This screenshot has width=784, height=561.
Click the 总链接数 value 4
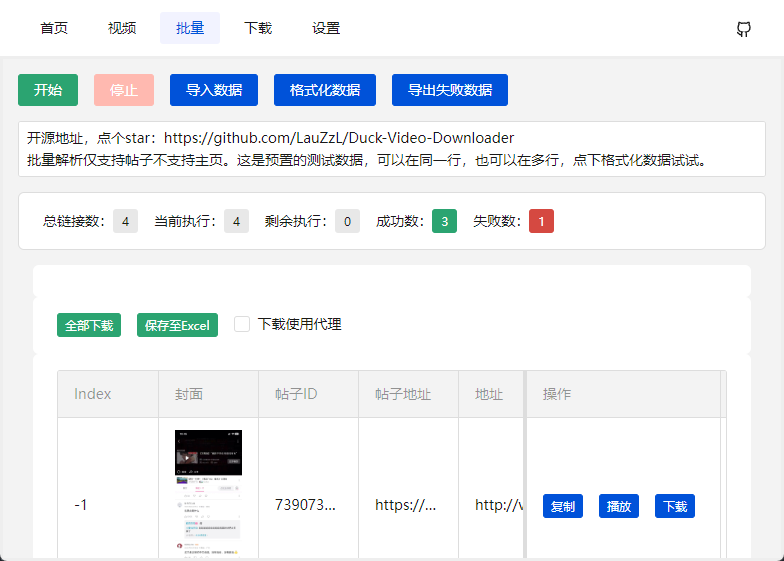coord(126,221)
